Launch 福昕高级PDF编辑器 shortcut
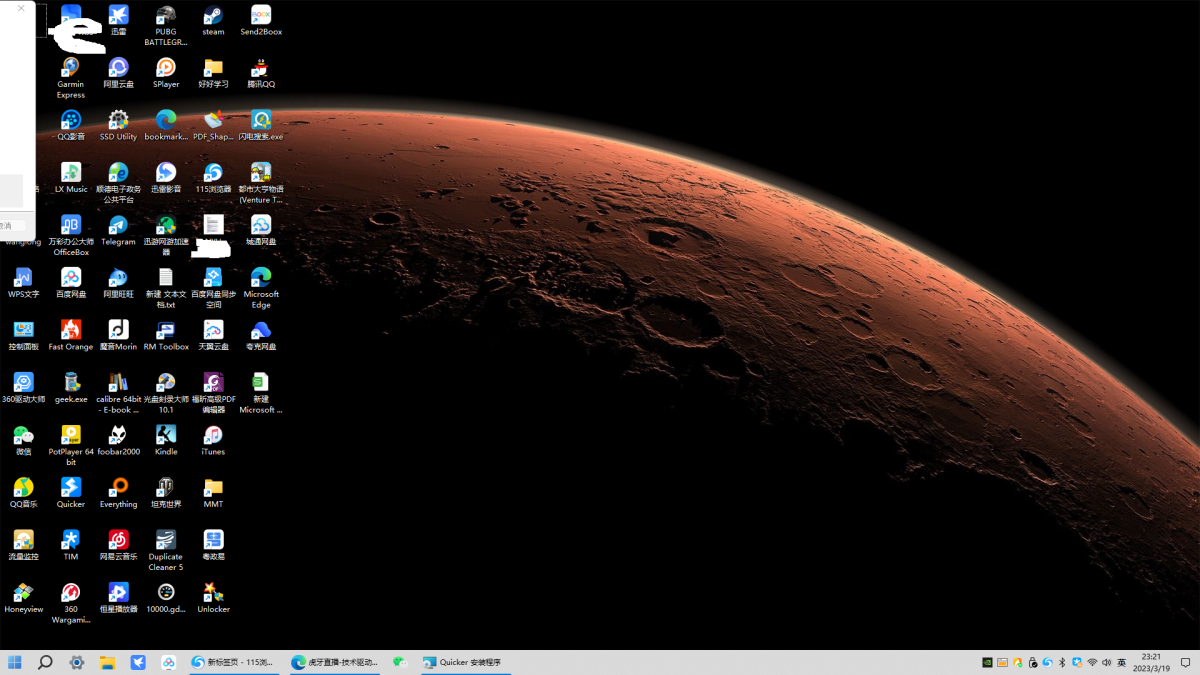 [x=213, y=393]
